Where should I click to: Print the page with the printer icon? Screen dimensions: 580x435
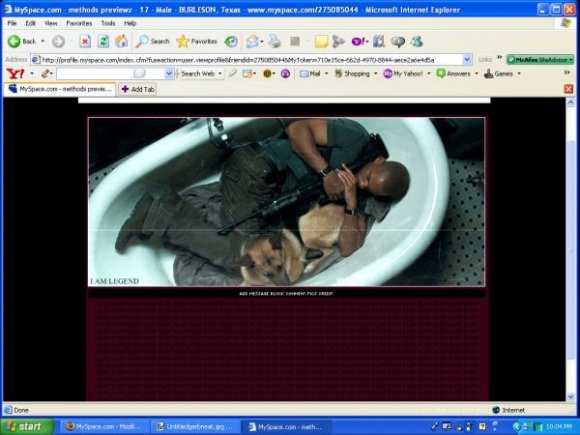[x=275, y=41]
